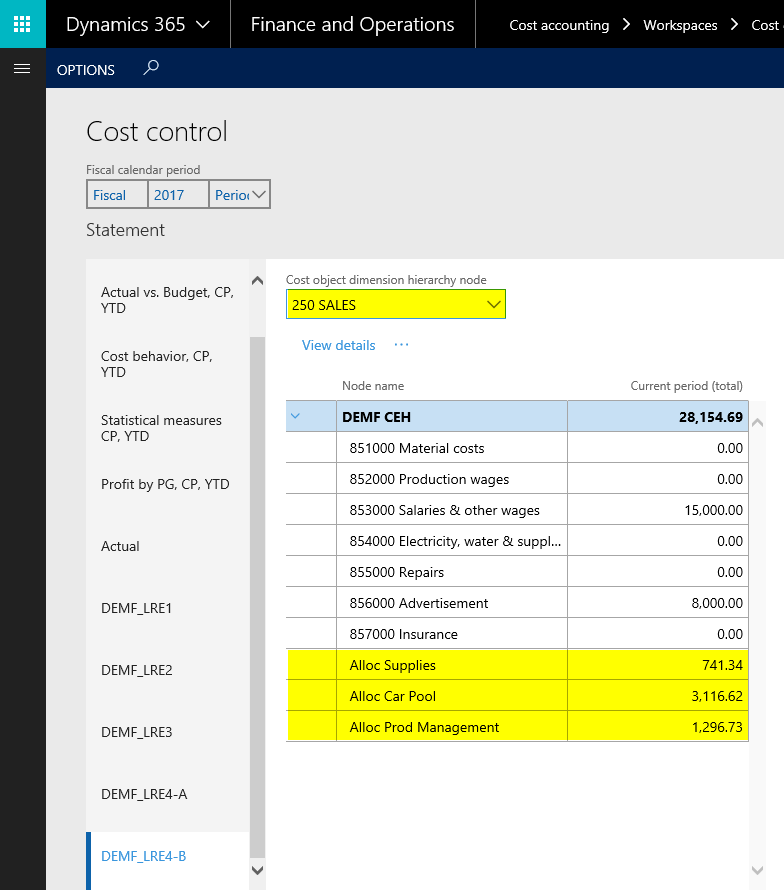The width and height of the screenshot is (784, 890).
Task: Select the Actual vs. Budget statement tab
Action: coord(167,300)
